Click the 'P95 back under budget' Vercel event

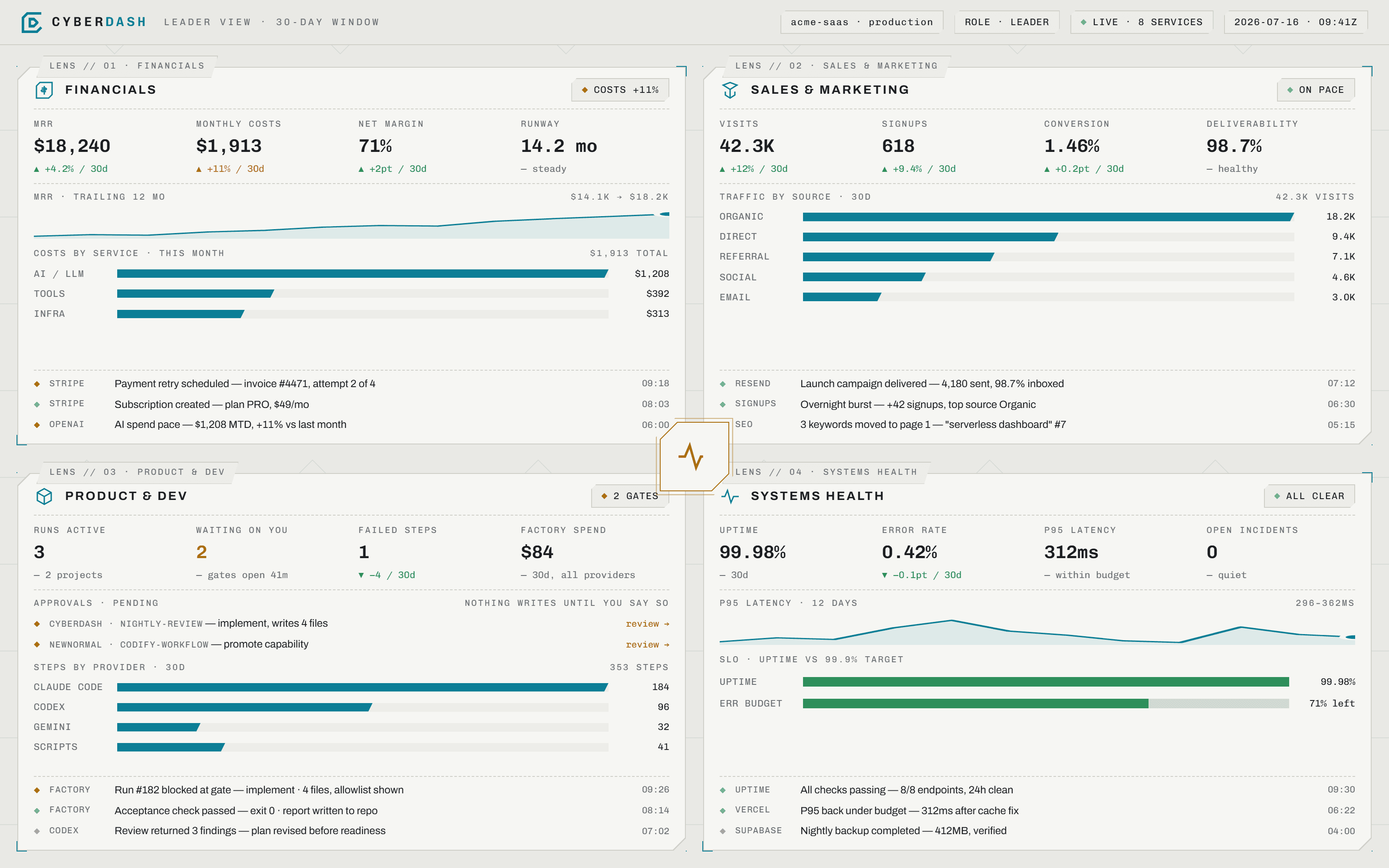click(1037, 811)
